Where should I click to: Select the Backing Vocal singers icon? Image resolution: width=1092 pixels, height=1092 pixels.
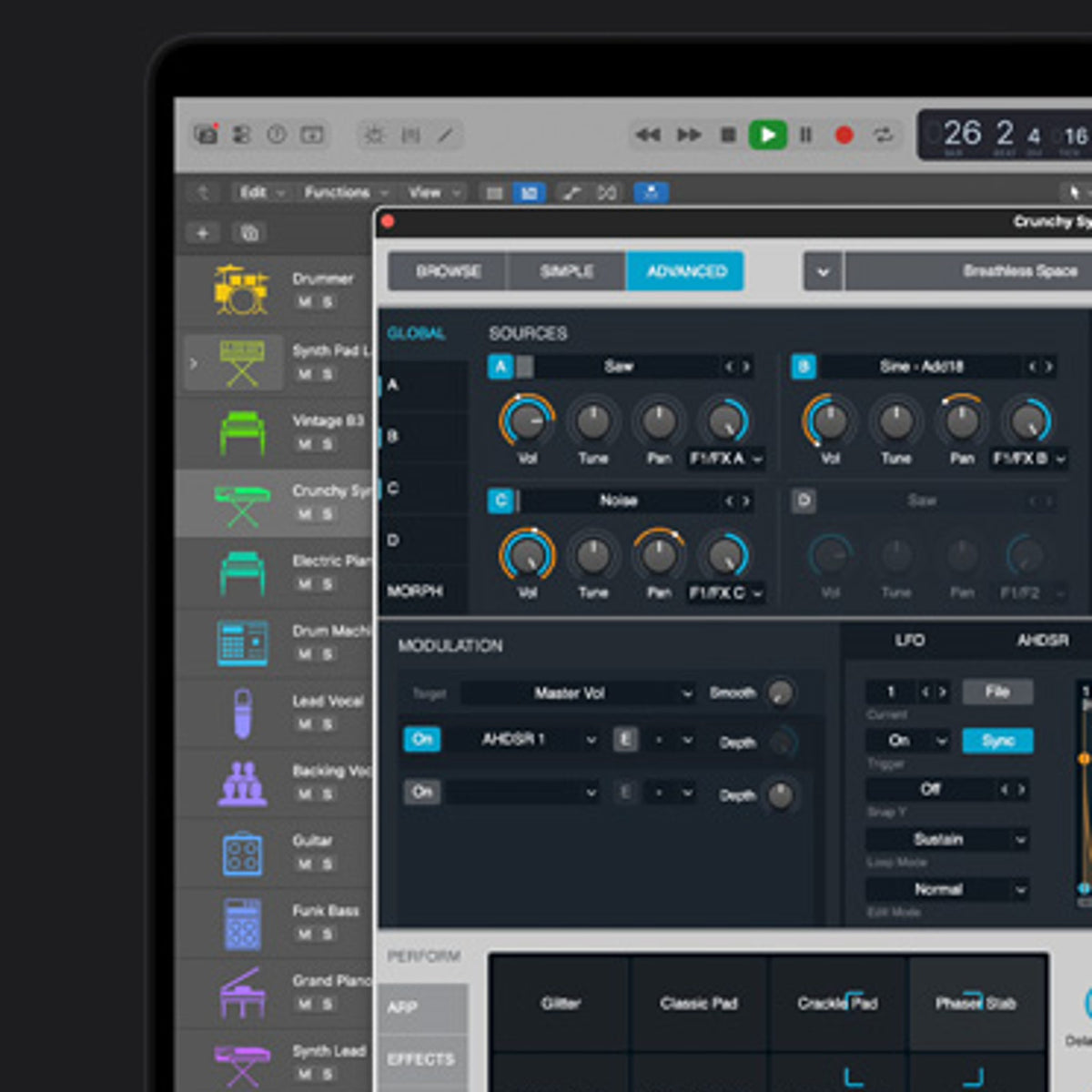click(x=242, y=784)
